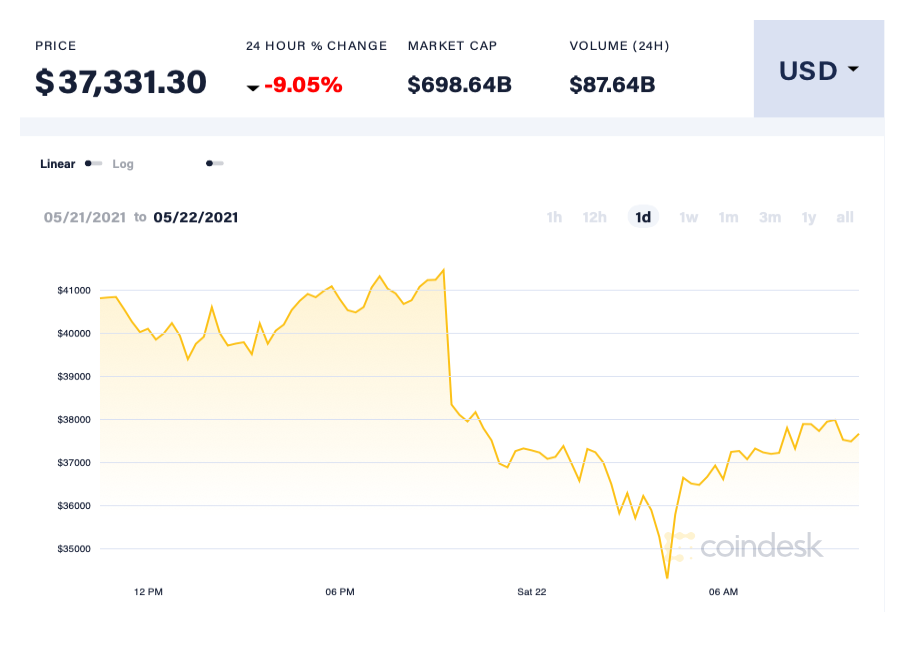Open the USD currency selector
Image resolution: width=905 pixels, height=672 pixels.
point(818,70)
